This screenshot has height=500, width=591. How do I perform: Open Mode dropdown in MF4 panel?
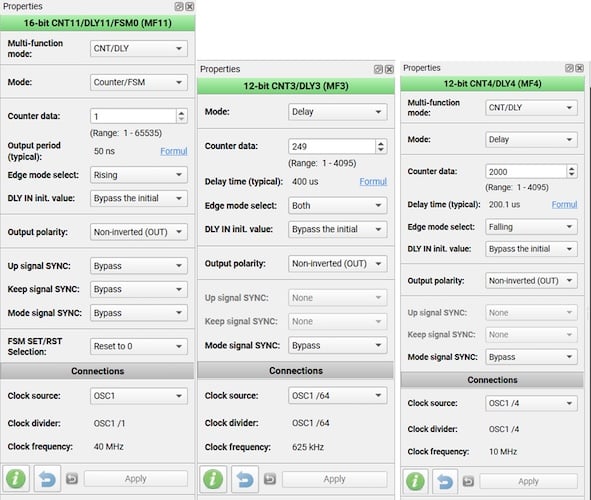[531, 139]
